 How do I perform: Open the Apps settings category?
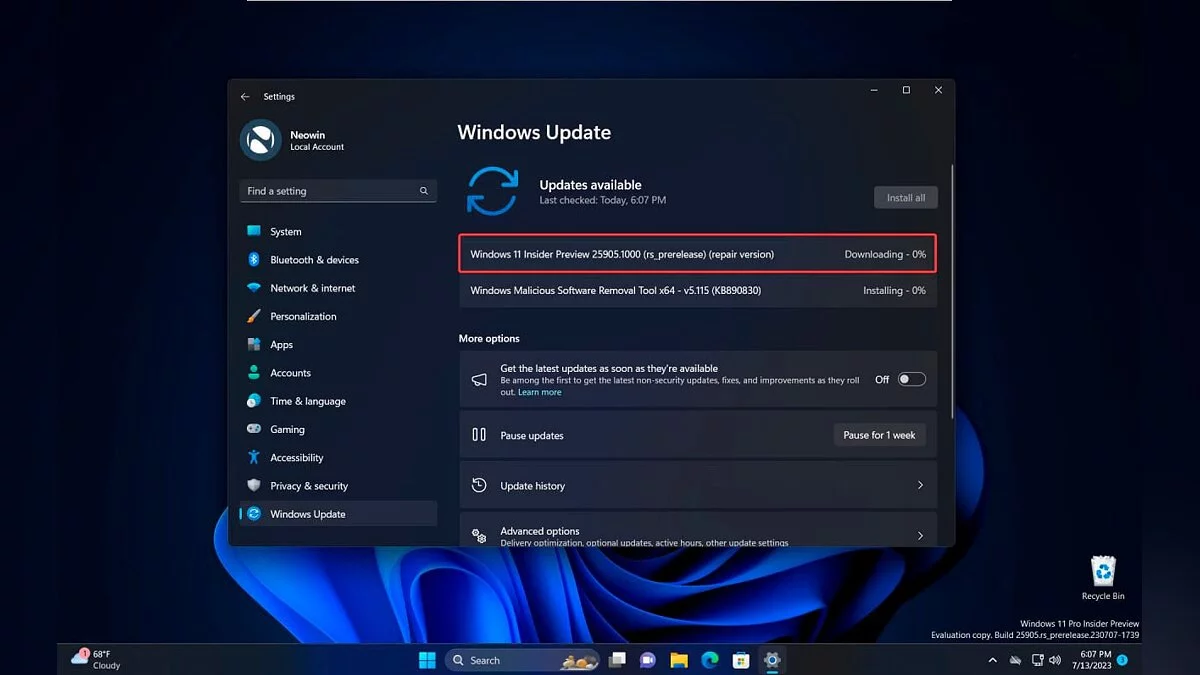338,345
